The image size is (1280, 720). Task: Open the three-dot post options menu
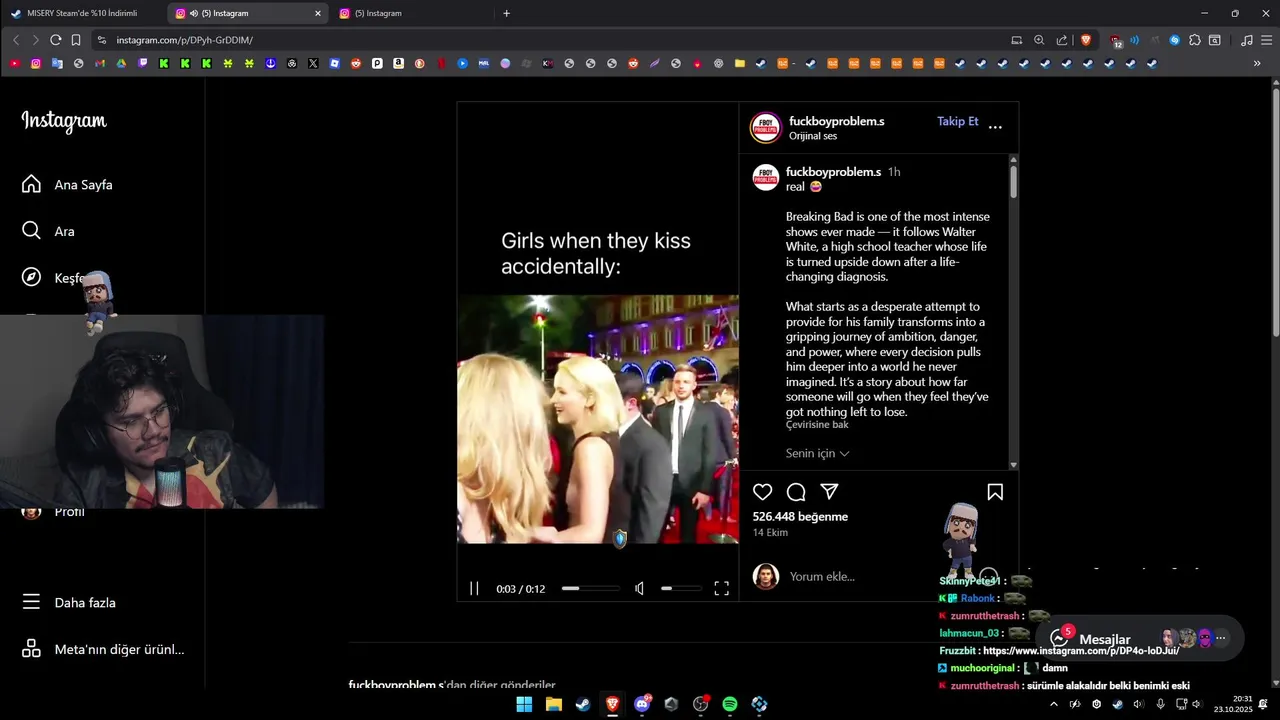click(995, 127)
